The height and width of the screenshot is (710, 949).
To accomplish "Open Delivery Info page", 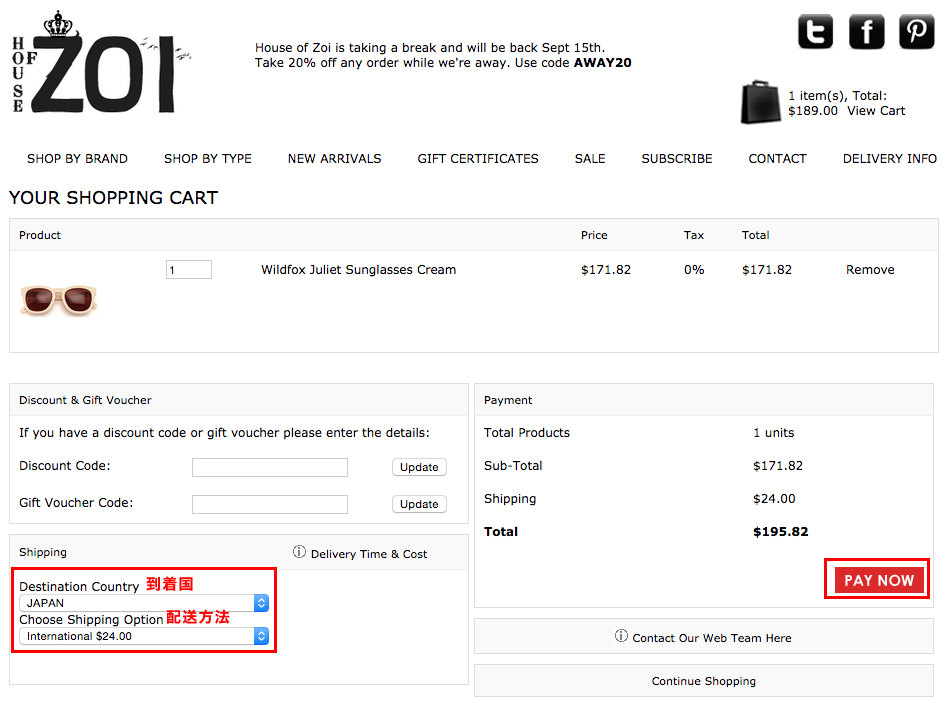I will coord(890,159).
